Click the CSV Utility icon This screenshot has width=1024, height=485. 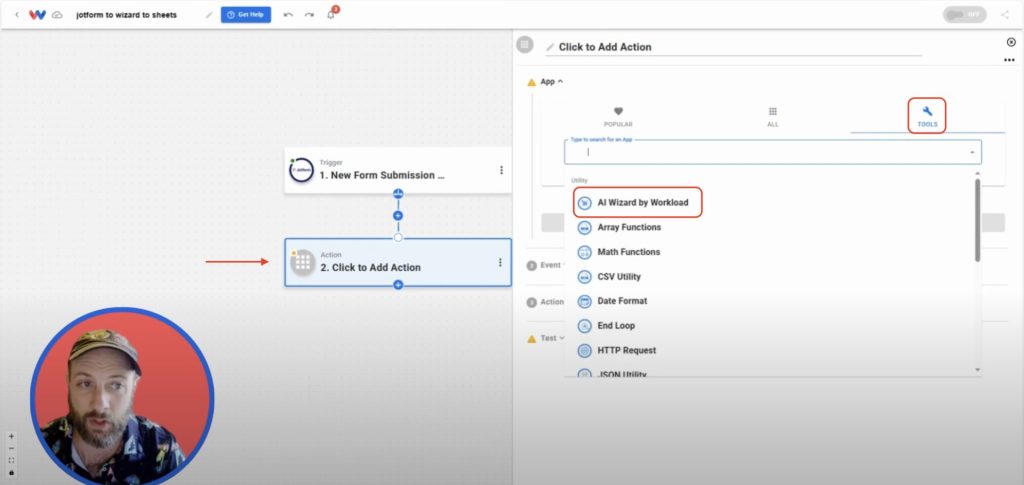click(584, 277)
